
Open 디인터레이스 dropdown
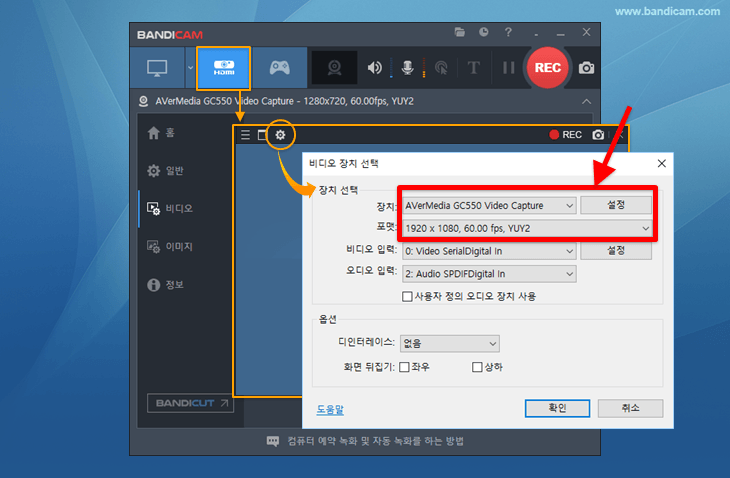450,343
